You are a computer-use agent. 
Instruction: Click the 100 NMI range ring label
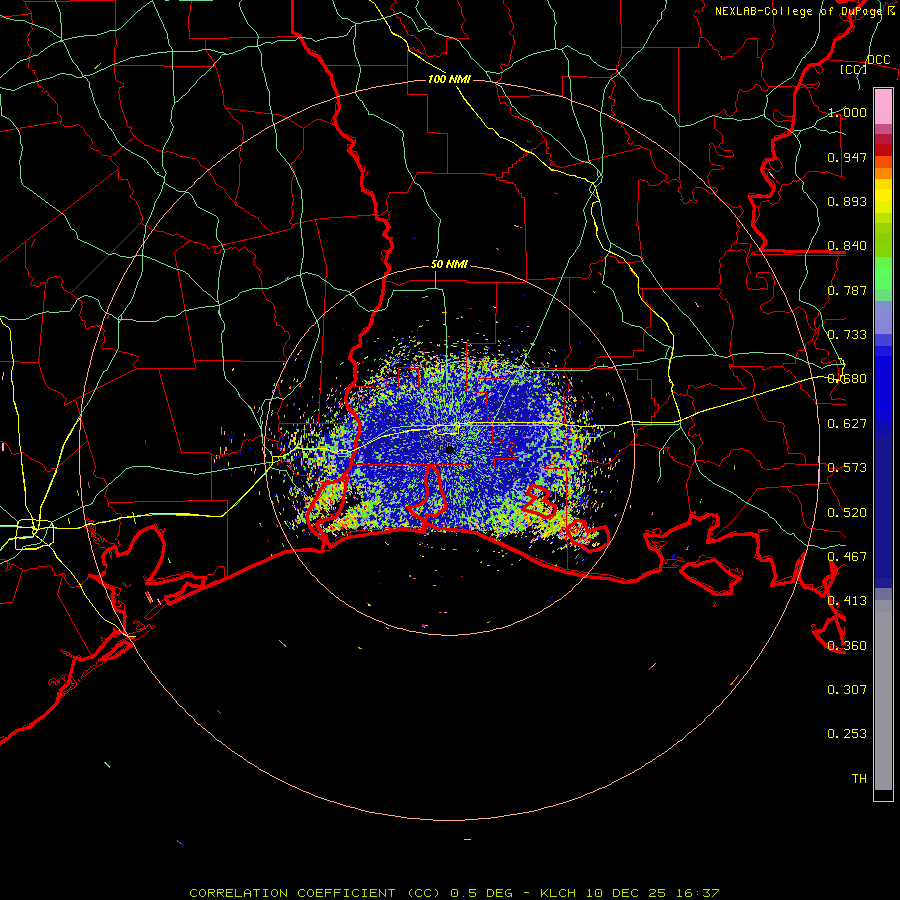tap(449, 79)
